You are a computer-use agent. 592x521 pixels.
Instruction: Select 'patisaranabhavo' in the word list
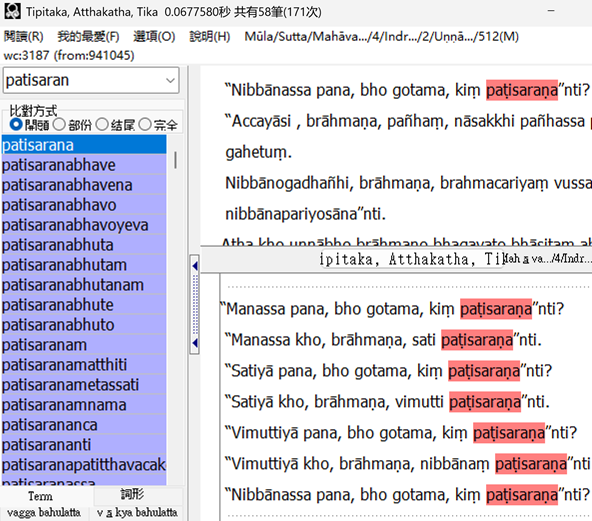point(84,205)
